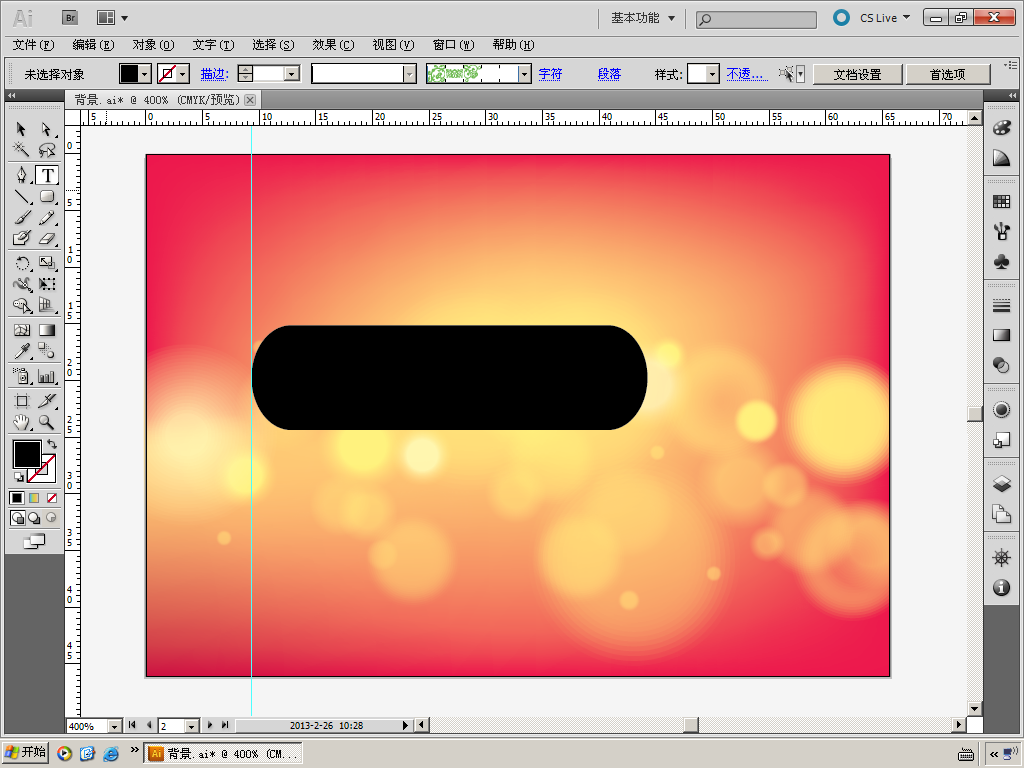Open the 效果 menu
This screenshot has width=1024, height=768.
(x=332, y=45)
